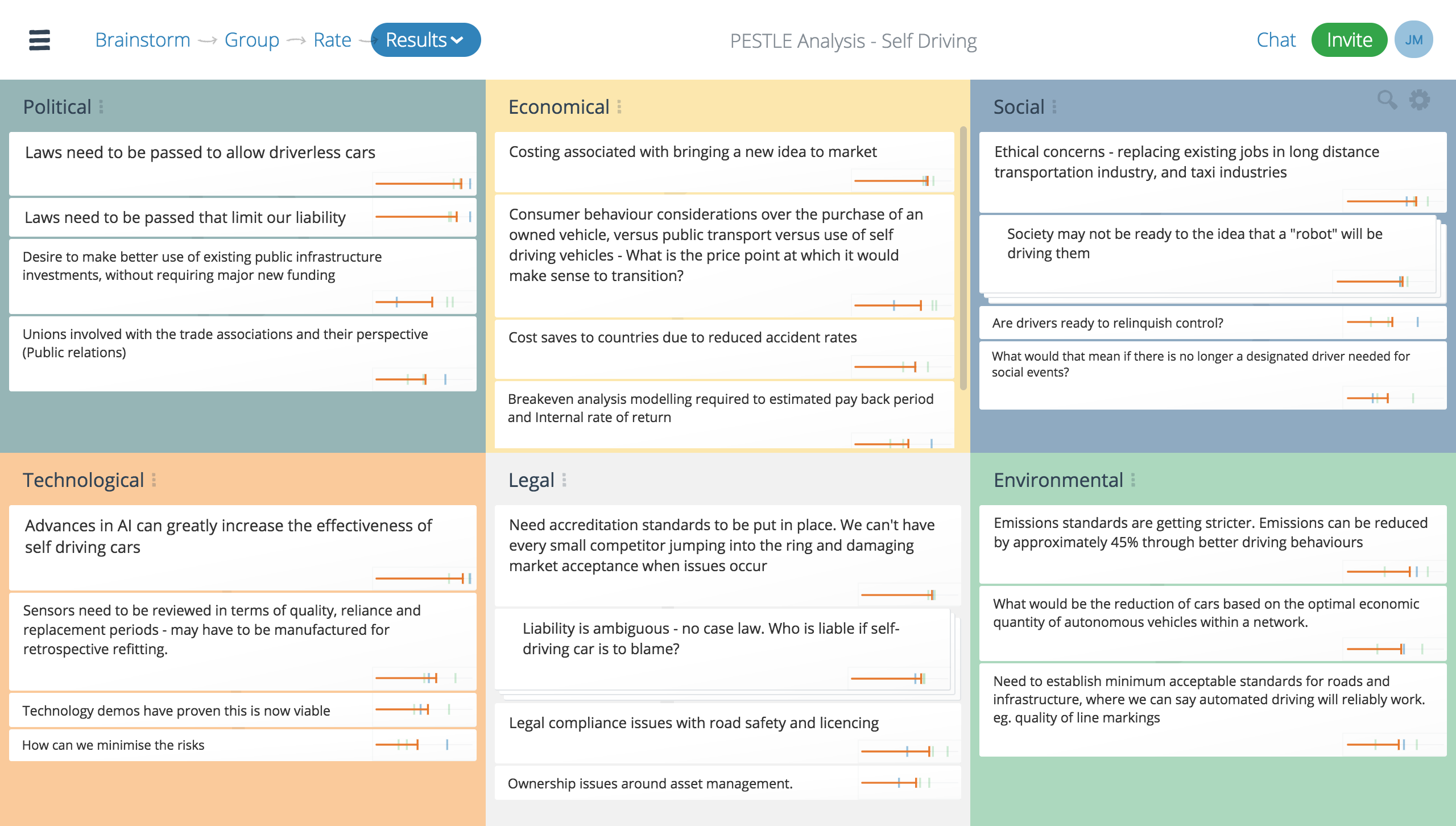This screenshot has width=1456, height=826.
Task: Click the Brainstorm workflow step label
Action: tap(142, 40)
